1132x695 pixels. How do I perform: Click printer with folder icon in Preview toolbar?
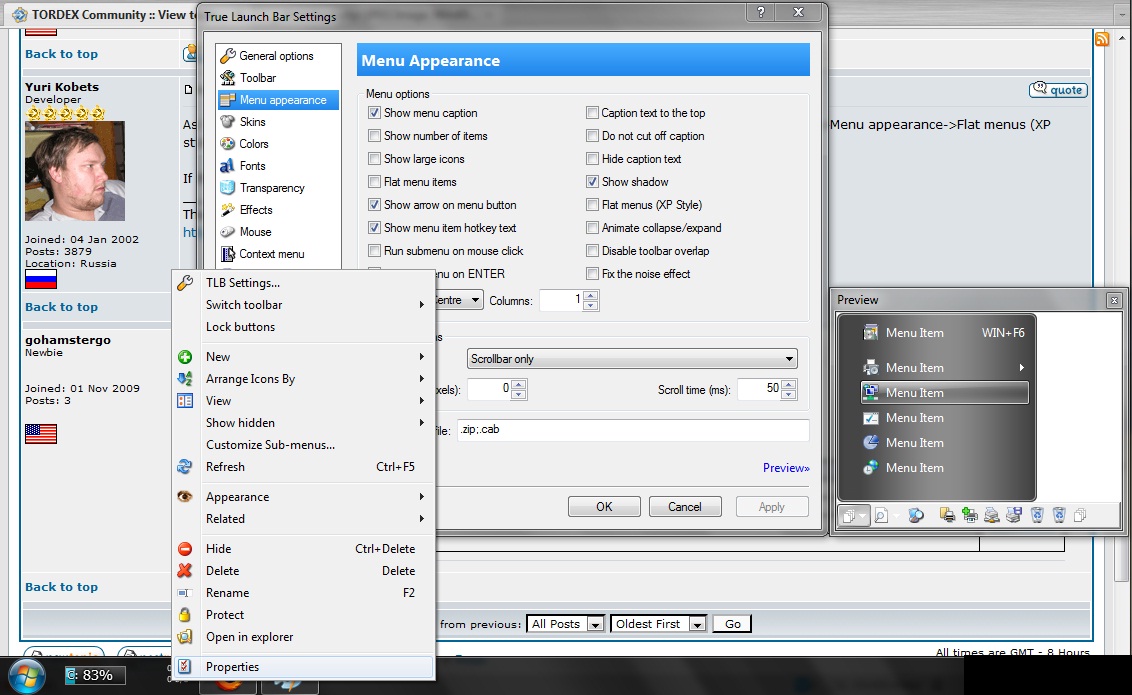[x=947, y=515]
